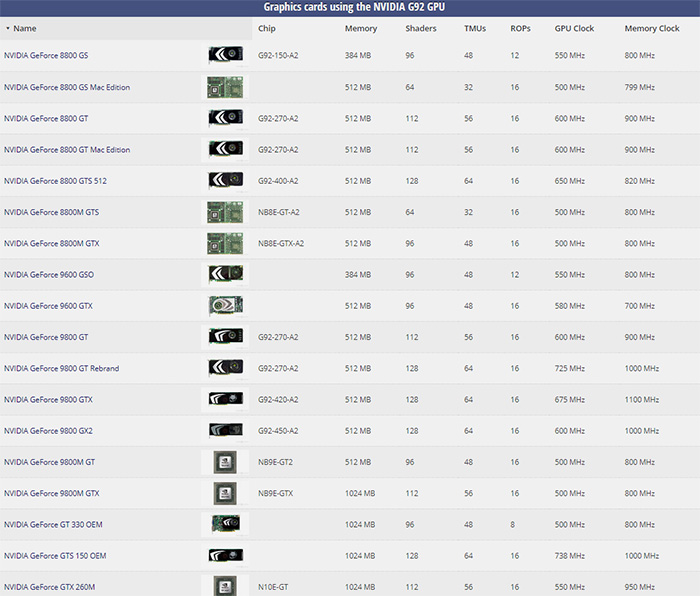
Task: Select chip value G92-400-A2
Action: tap(278, 181)
